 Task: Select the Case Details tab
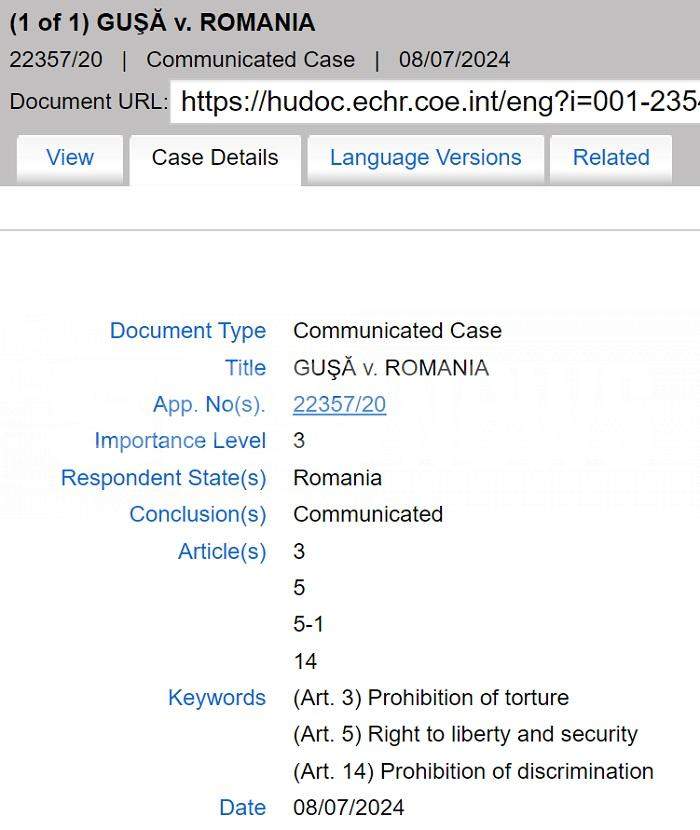tap(215, 158)
